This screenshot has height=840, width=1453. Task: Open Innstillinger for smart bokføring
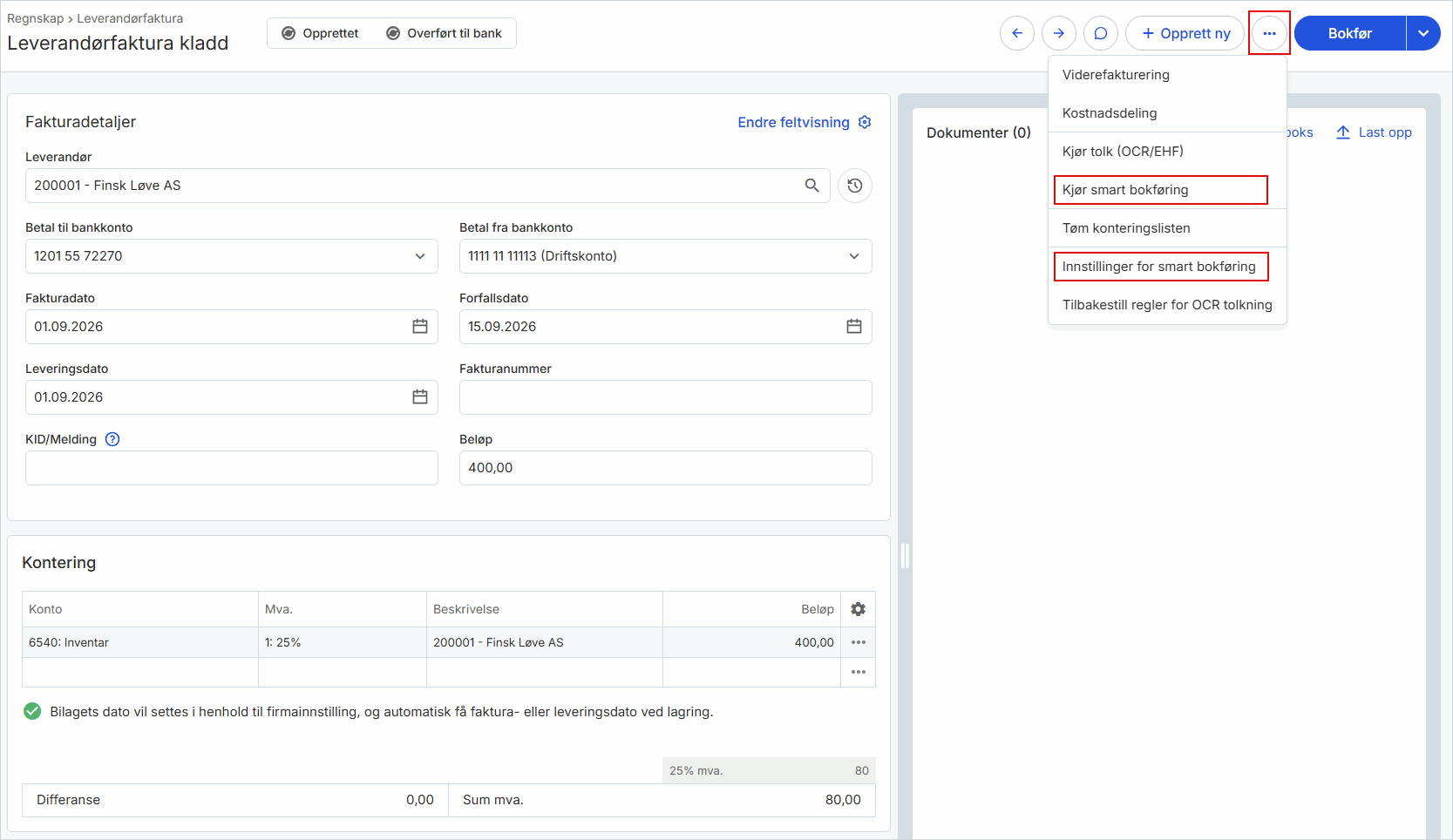click(1167, 267)
